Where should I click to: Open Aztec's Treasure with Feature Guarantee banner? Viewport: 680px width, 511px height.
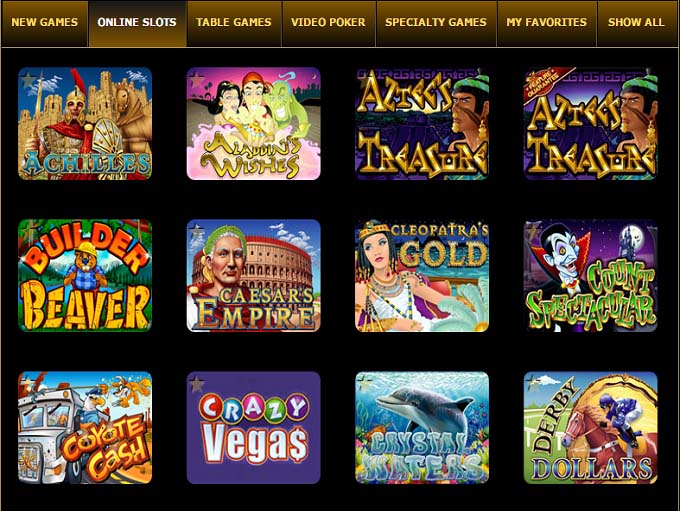591,124
